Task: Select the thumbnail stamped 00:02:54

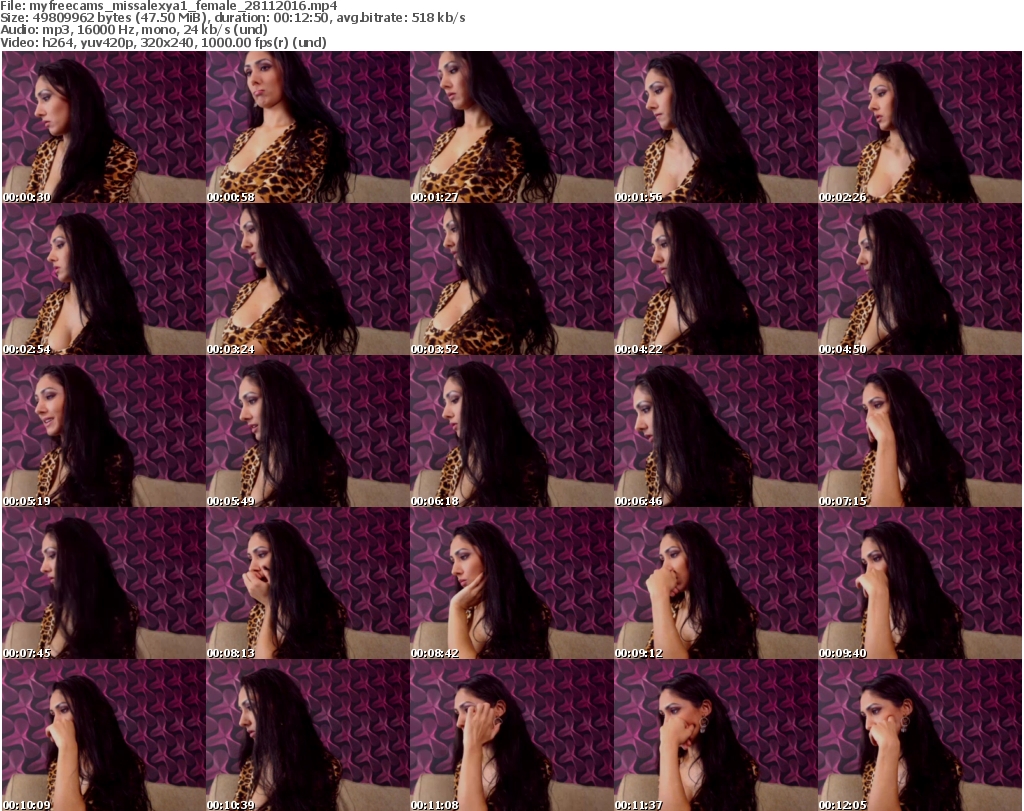Action: click(104, 279)
